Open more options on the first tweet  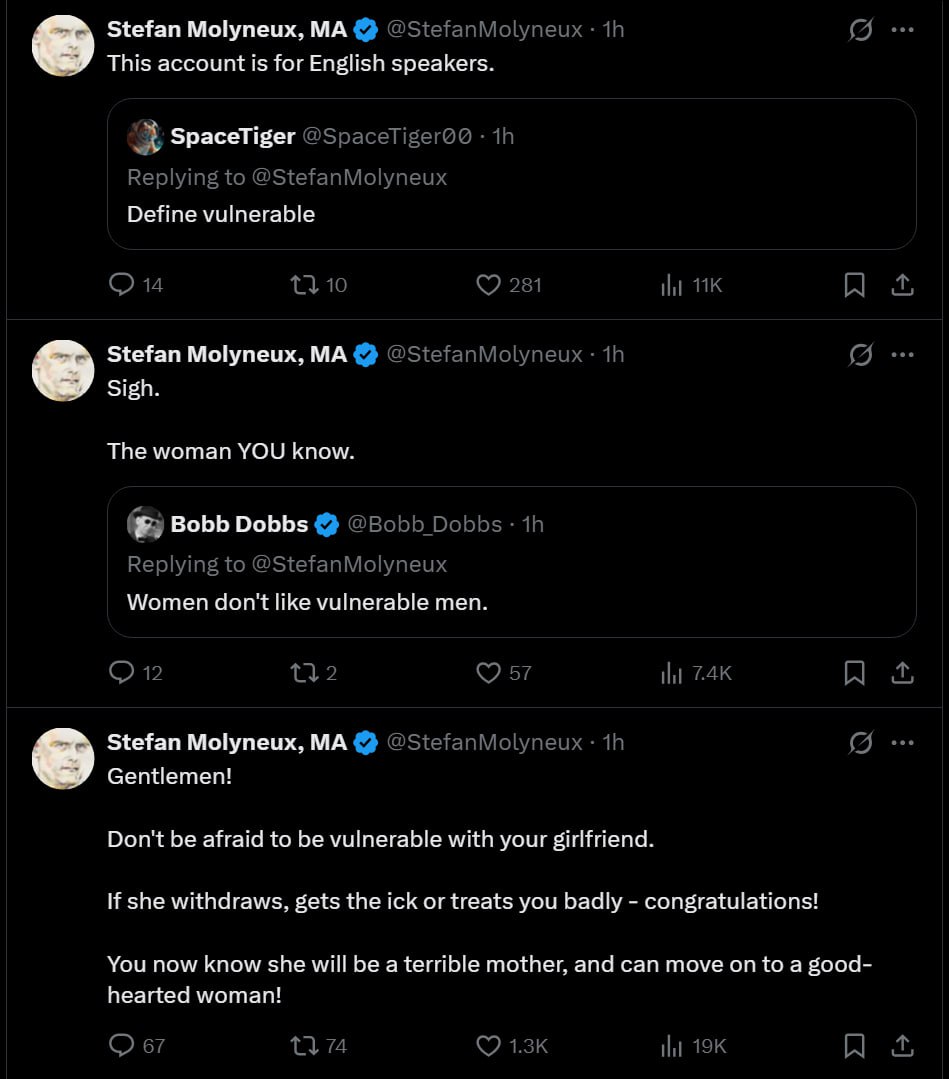pos(902,30)
